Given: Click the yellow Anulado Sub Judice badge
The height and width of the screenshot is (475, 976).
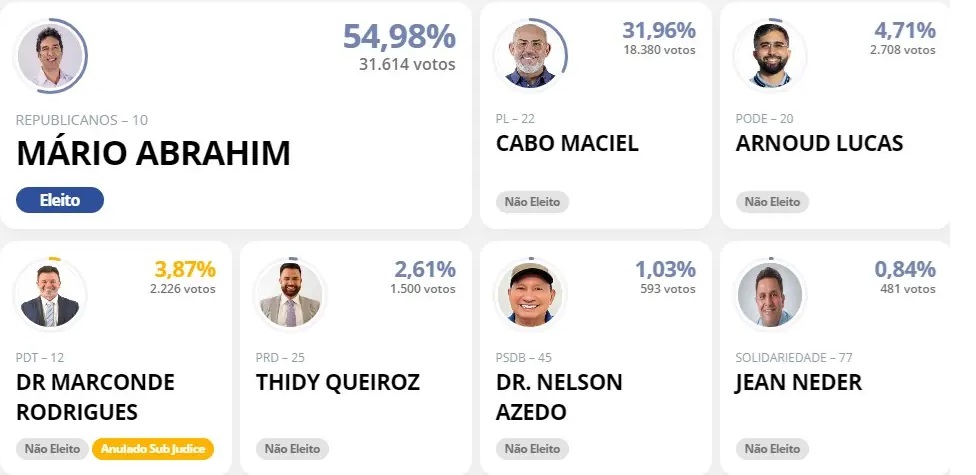Looking at the screenshot, I should pyautogui.click(x=153, y=449).
